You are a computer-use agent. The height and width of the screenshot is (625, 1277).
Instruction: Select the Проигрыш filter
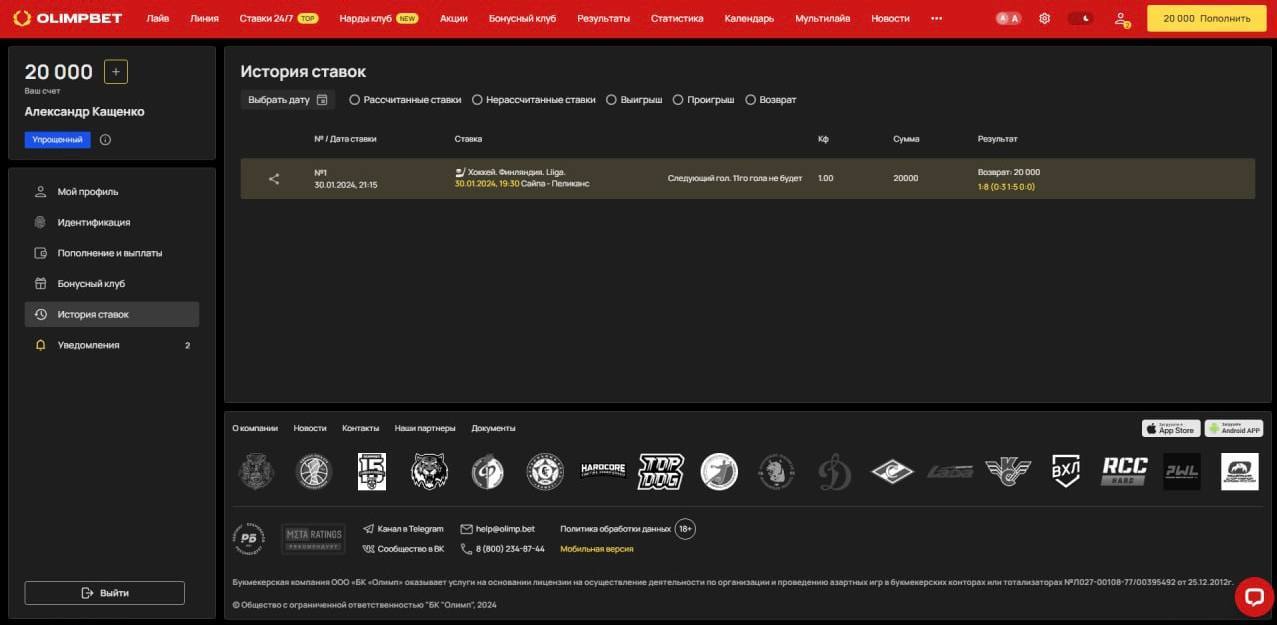click(x=704, y=100)
